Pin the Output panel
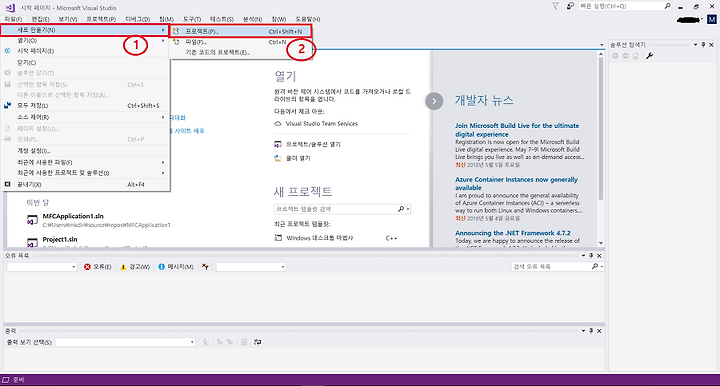 click(591, 330)
